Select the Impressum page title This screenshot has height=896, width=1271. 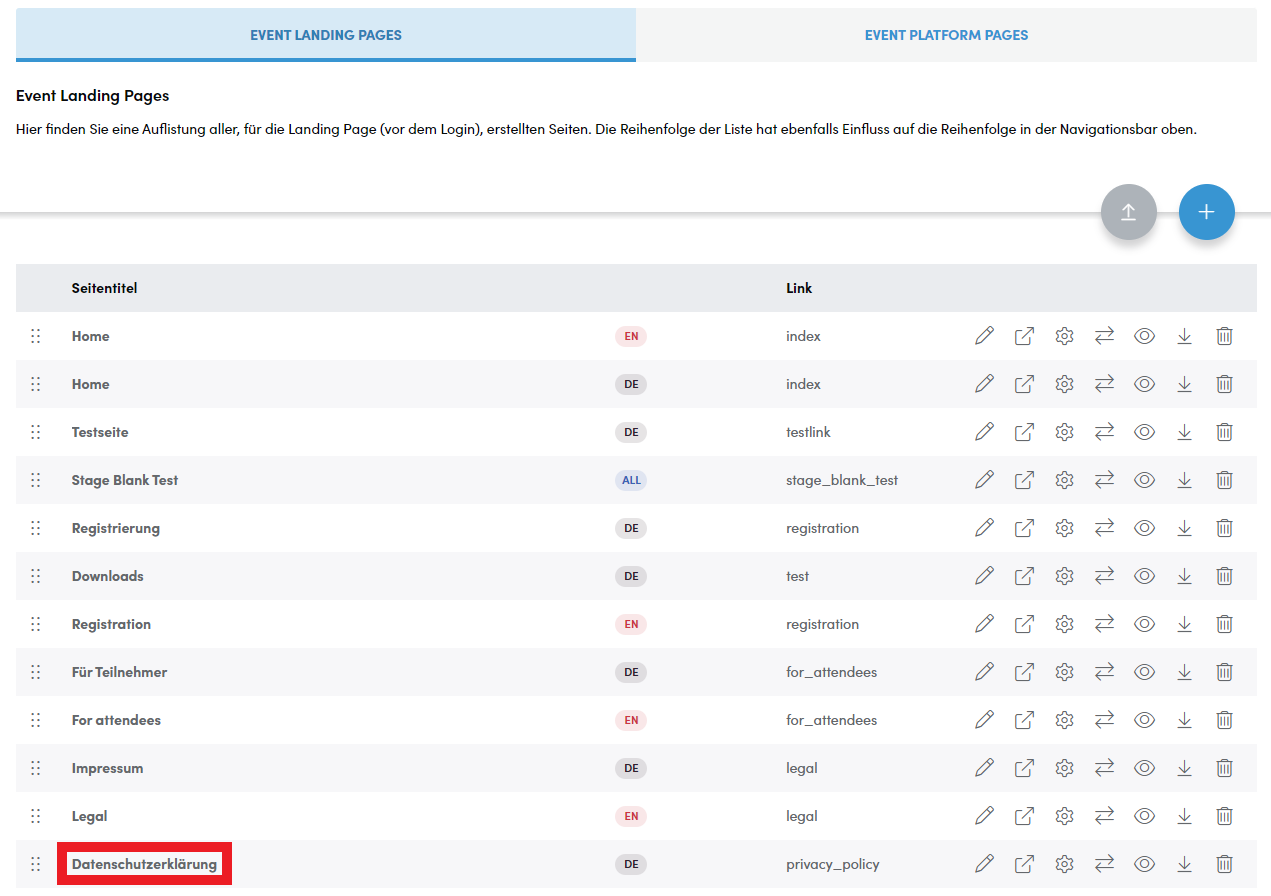107,768
